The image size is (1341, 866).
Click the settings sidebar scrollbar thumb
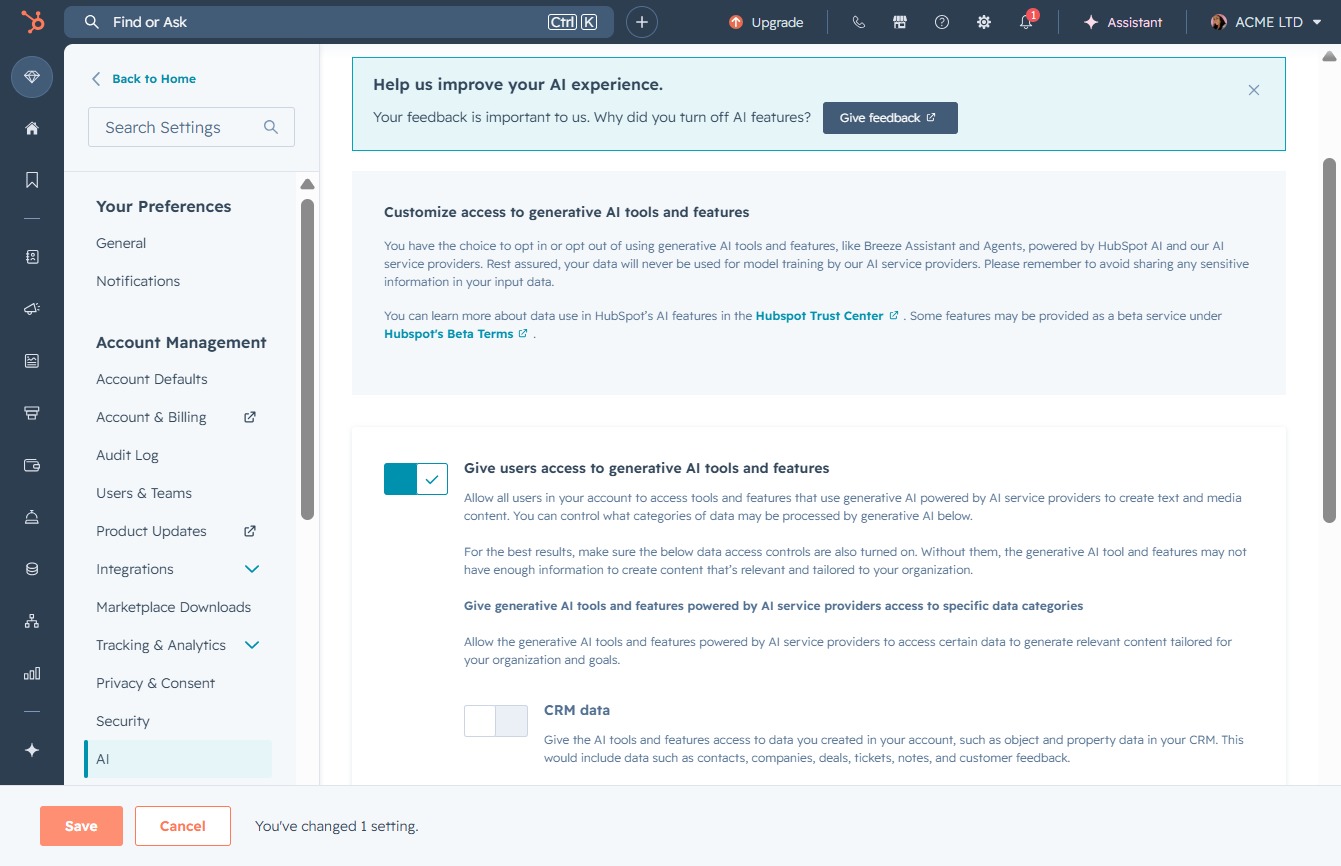[x=307, y=358]
